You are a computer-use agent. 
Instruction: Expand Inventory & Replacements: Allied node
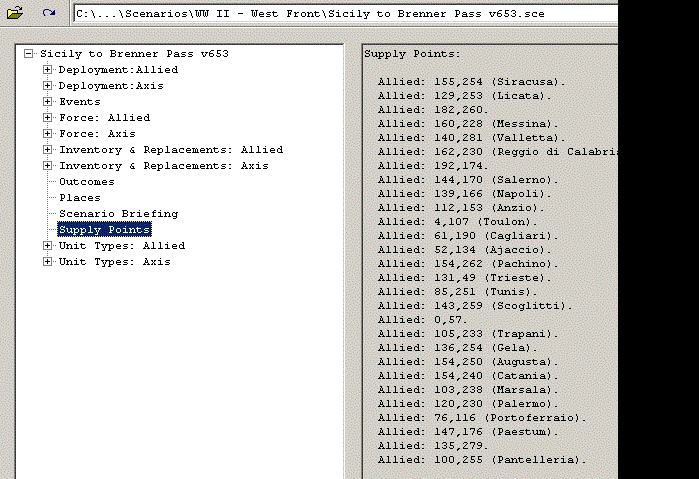(x=47, y=150)
